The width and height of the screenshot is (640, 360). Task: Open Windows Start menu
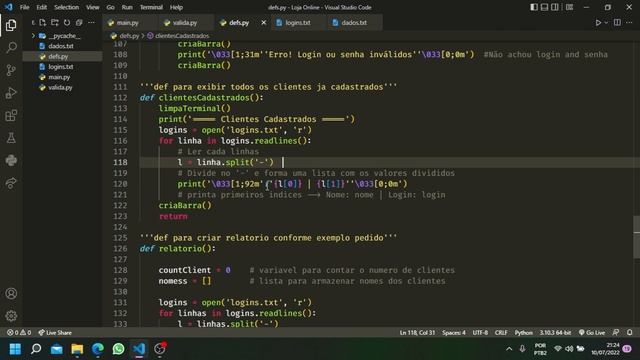pyautogui.click(x=15, y=349)
